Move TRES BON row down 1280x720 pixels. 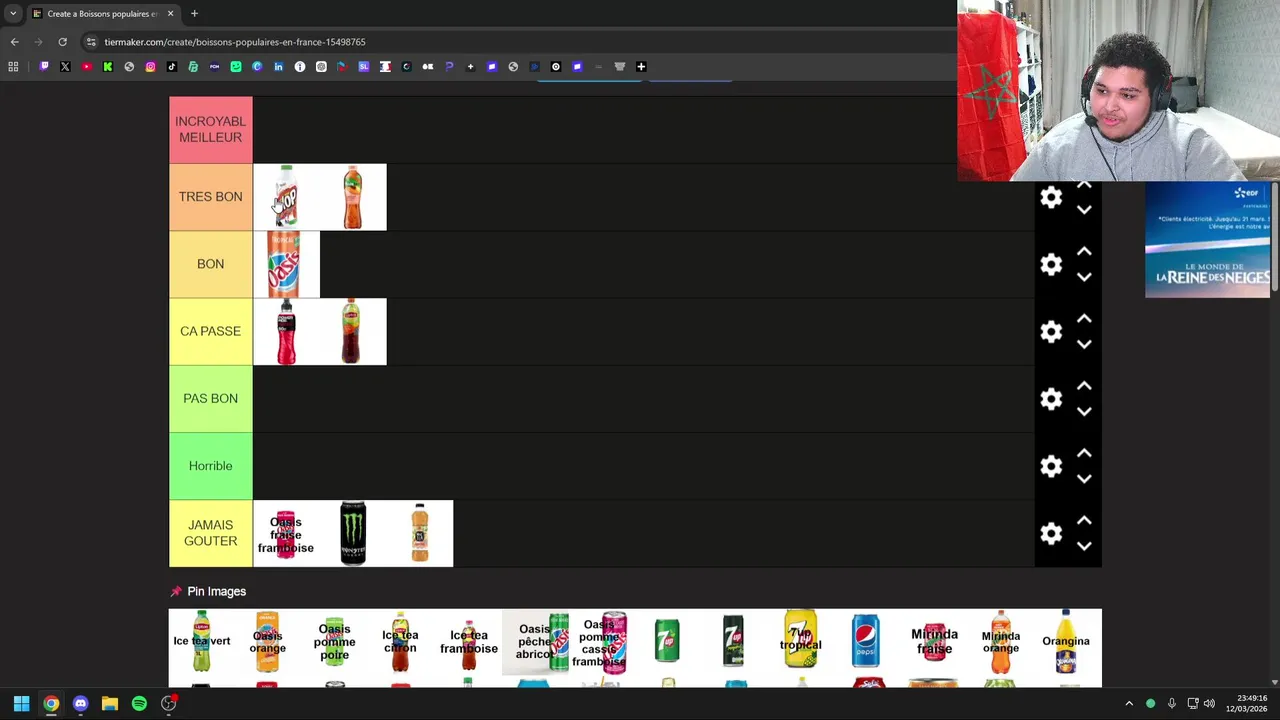click(1084, 210)
